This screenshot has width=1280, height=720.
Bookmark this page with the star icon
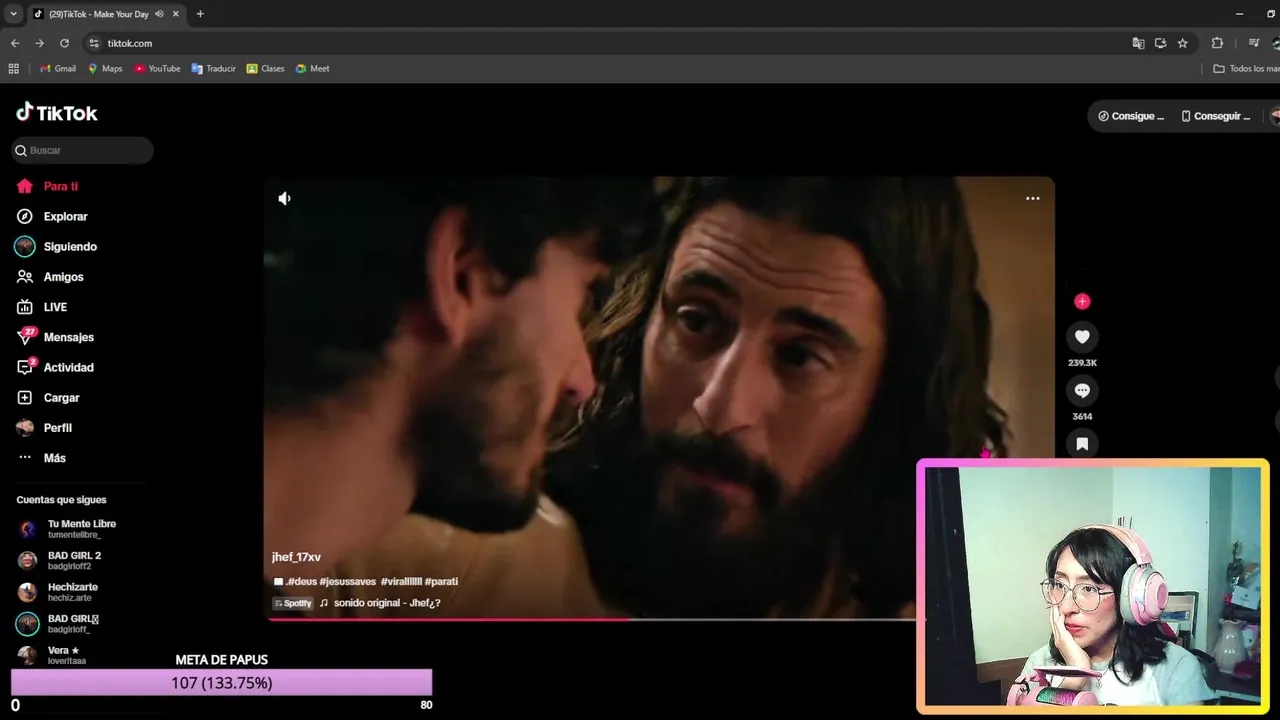(x=1182, y=43)
